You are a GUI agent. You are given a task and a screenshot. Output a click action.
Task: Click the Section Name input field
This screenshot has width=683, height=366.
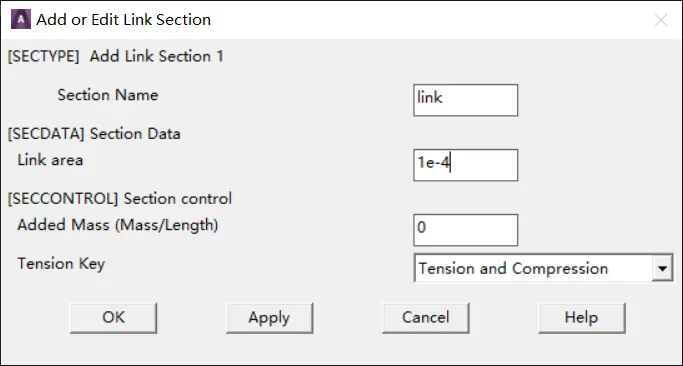[466, 100]
